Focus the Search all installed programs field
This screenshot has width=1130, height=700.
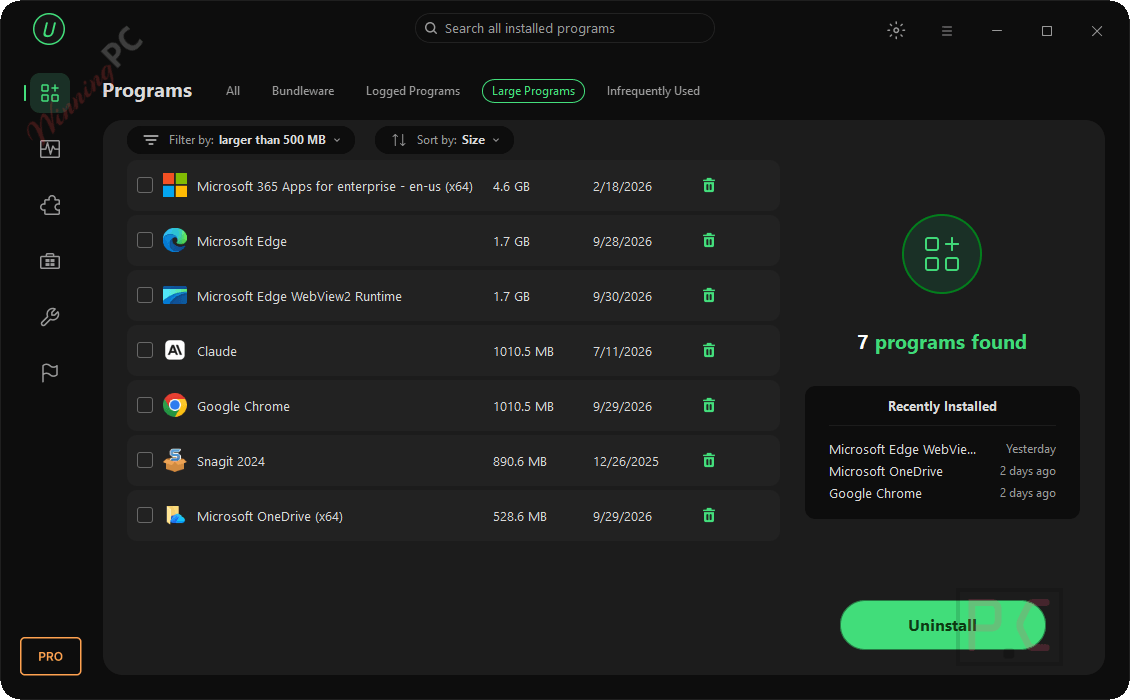pos(564,28)
